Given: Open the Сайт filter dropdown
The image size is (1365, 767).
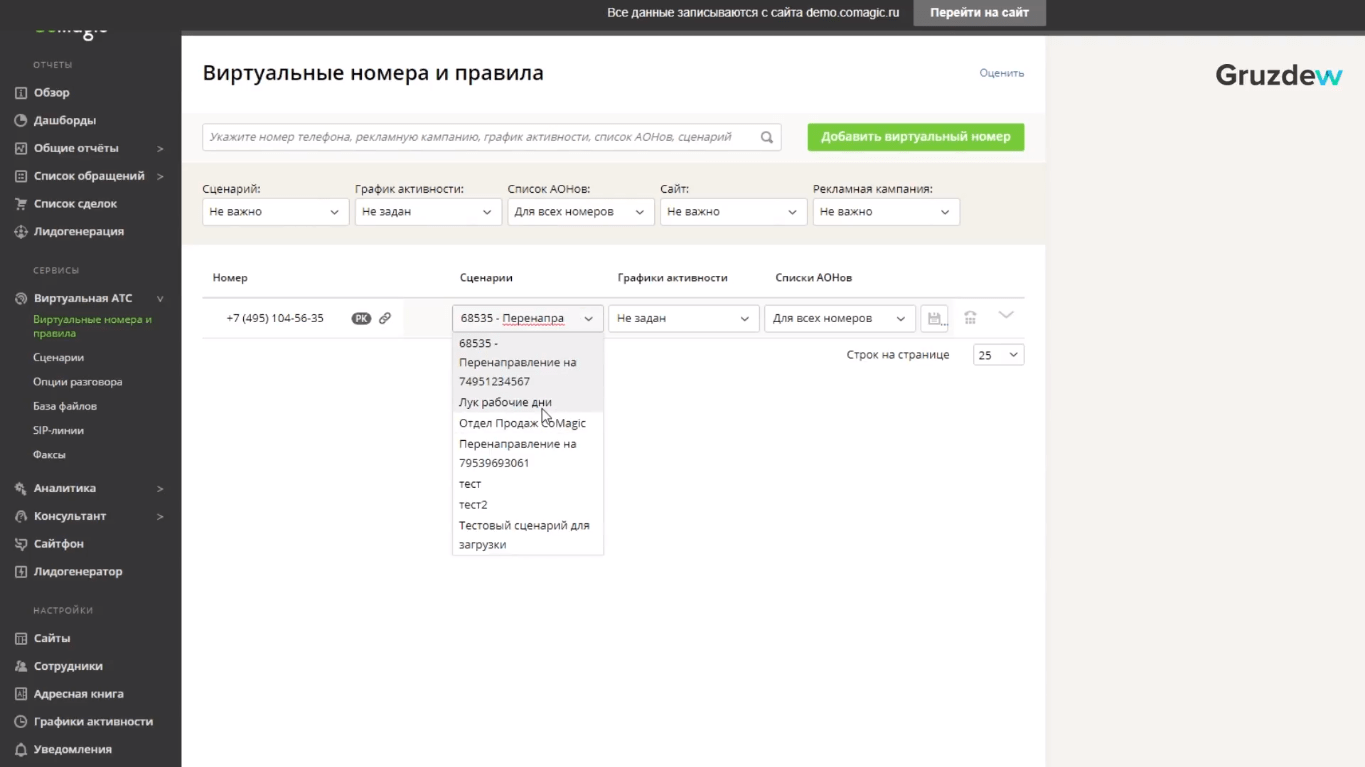Looking at the screenshot, I should pos(733,212).
